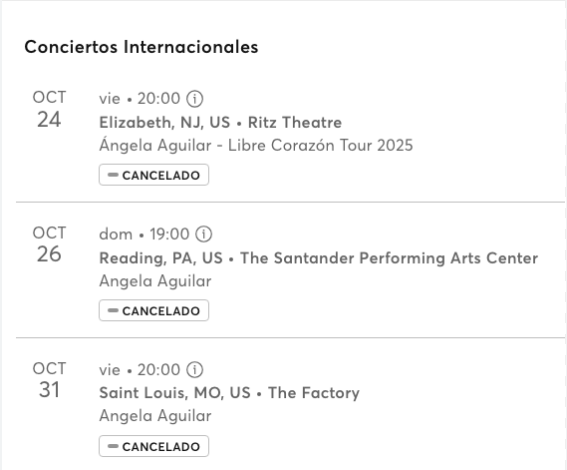The image size is (567, 470).
Task: Click the vie • 20:00 time on Oct 24
Action: coord(140,99)
